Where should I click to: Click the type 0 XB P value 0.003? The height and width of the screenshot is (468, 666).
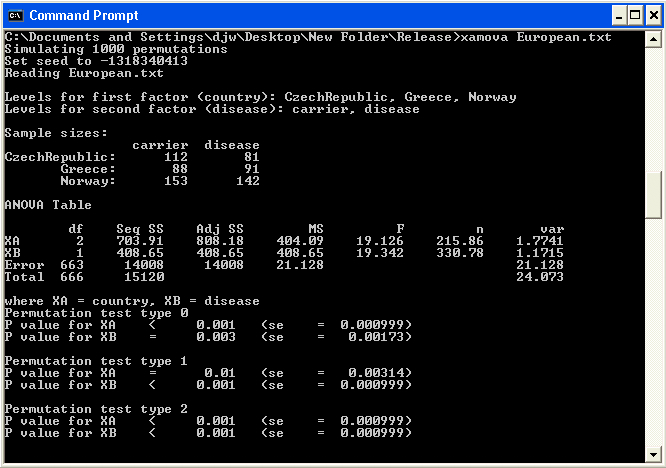coord(216,337)
